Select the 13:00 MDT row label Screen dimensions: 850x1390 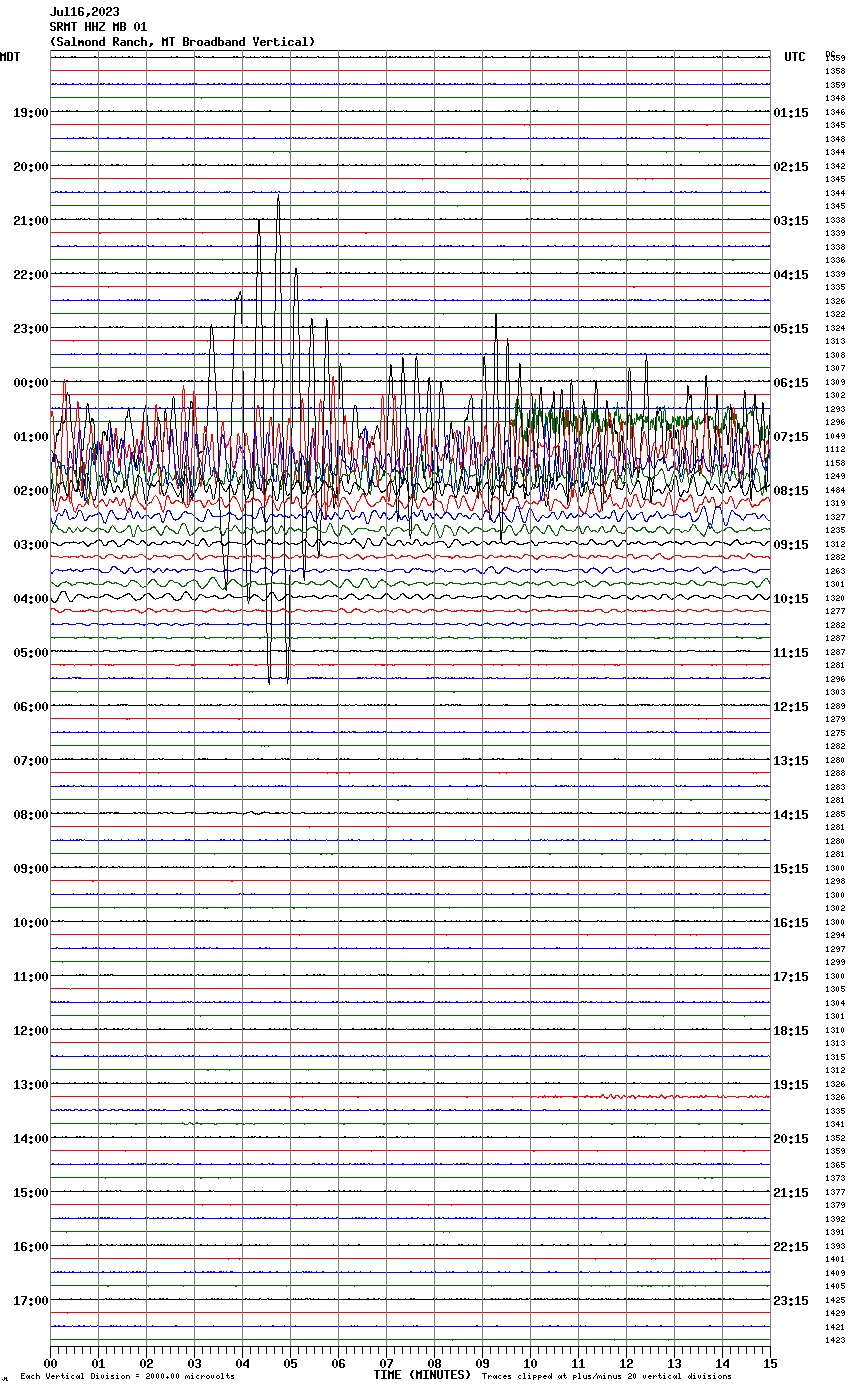coord(30,1085)
